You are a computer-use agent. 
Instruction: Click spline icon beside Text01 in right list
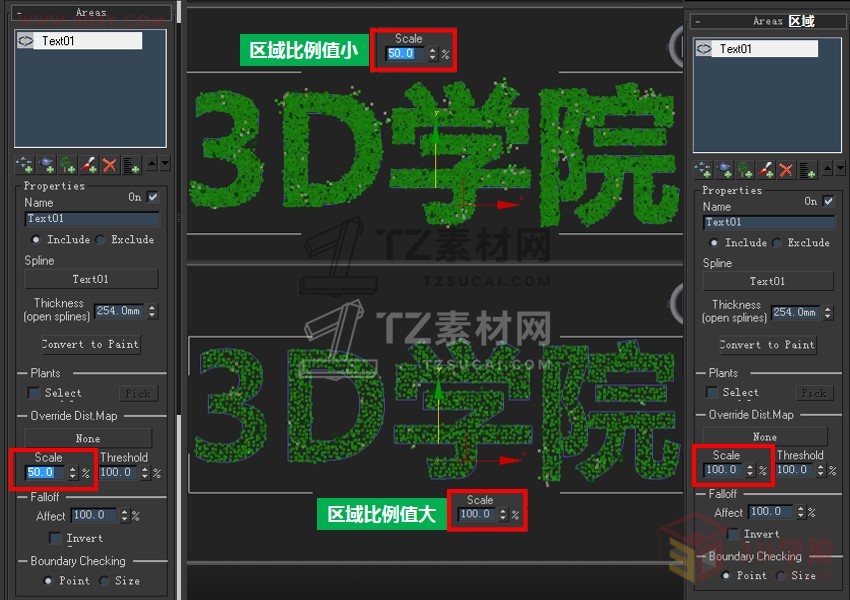[704, 49]
